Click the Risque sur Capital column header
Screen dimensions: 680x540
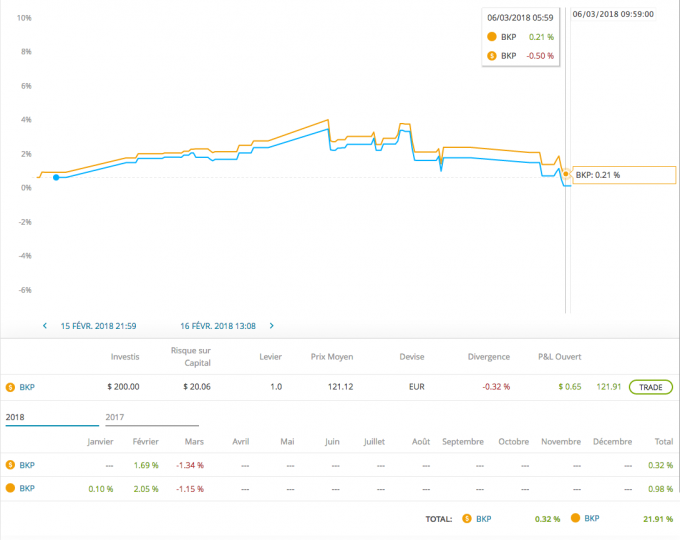point(191,357)
